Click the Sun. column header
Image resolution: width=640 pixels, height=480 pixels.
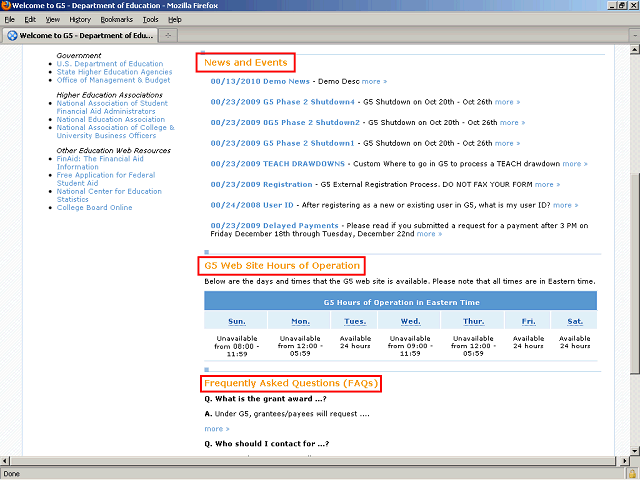click(x=237, y=321)
